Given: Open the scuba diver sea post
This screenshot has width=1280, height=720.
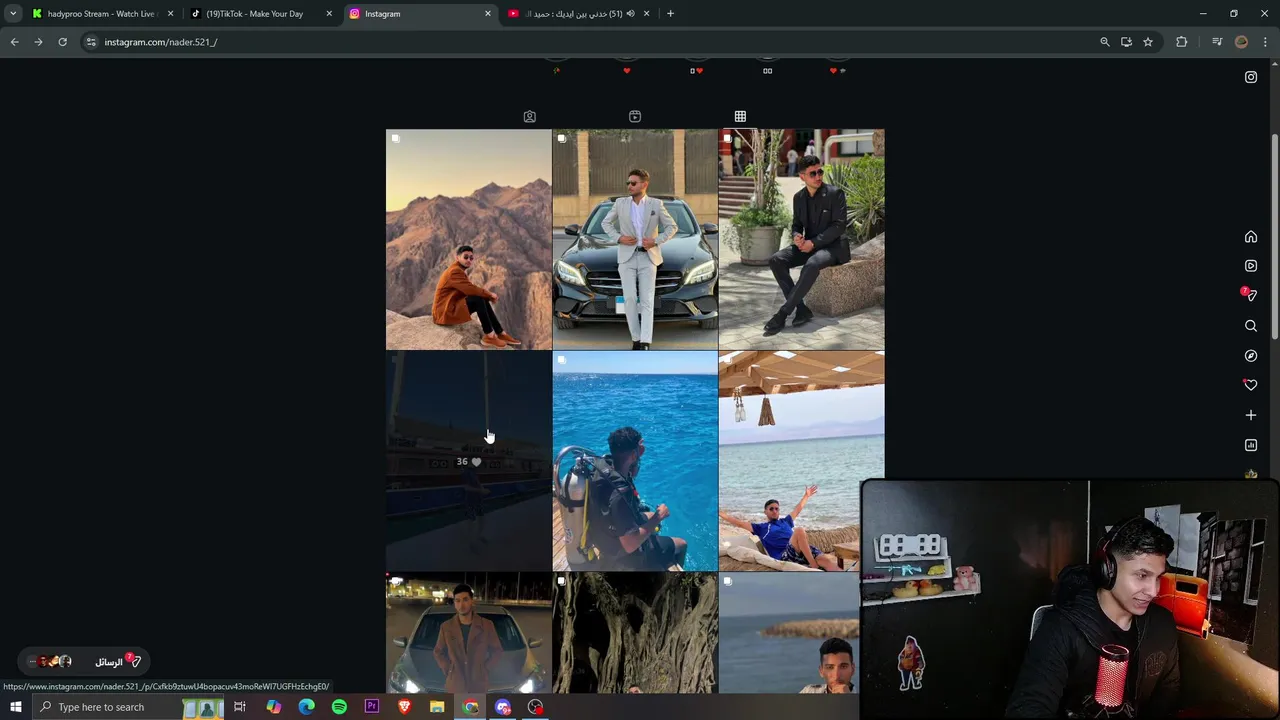Looking at the screenshot, I should pos(635,461).
